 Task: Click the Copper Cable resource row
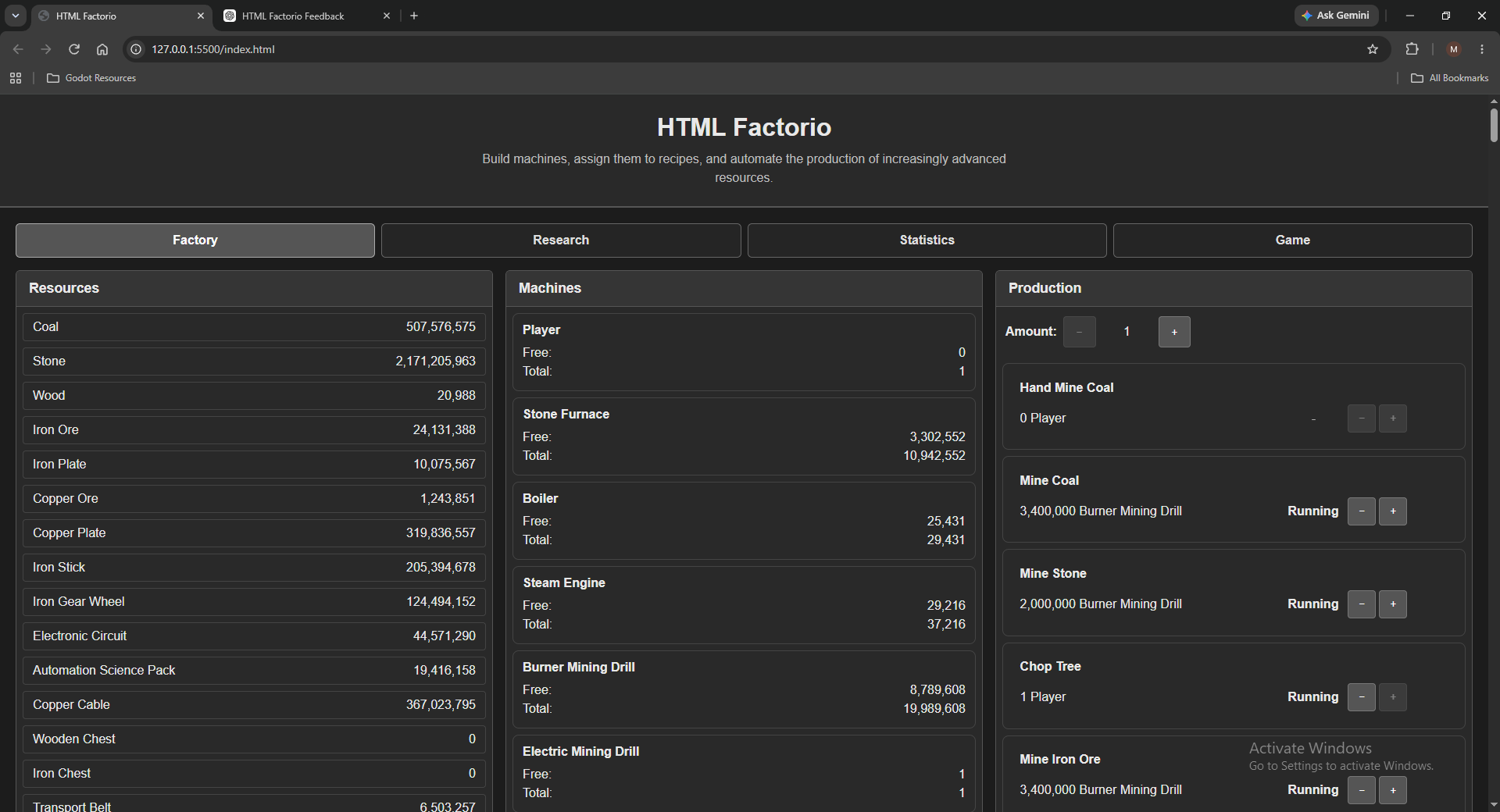254,705
